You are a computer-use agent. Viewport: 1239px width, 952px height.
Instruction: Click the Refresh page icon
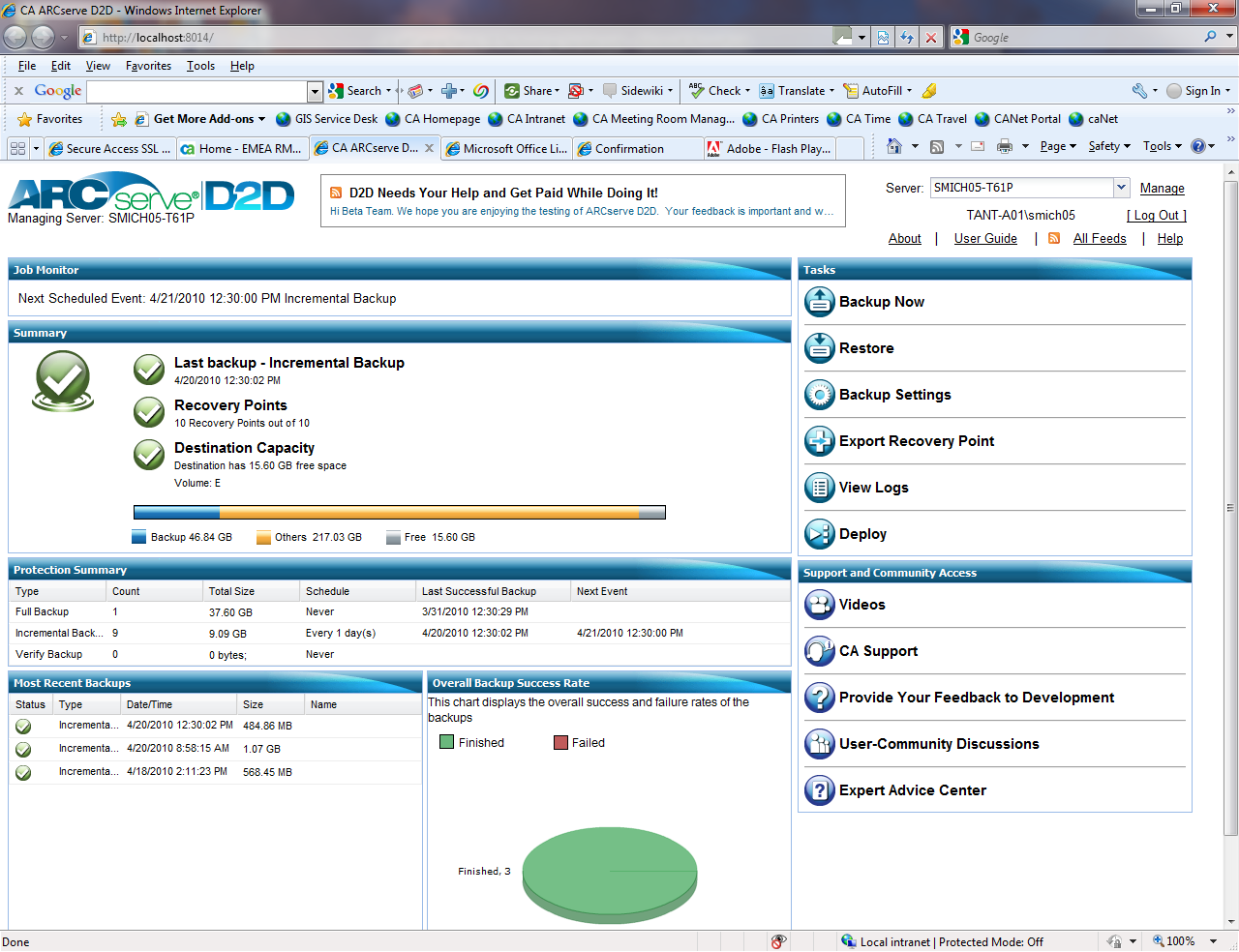pyautogui.click(x=907, y=38)
